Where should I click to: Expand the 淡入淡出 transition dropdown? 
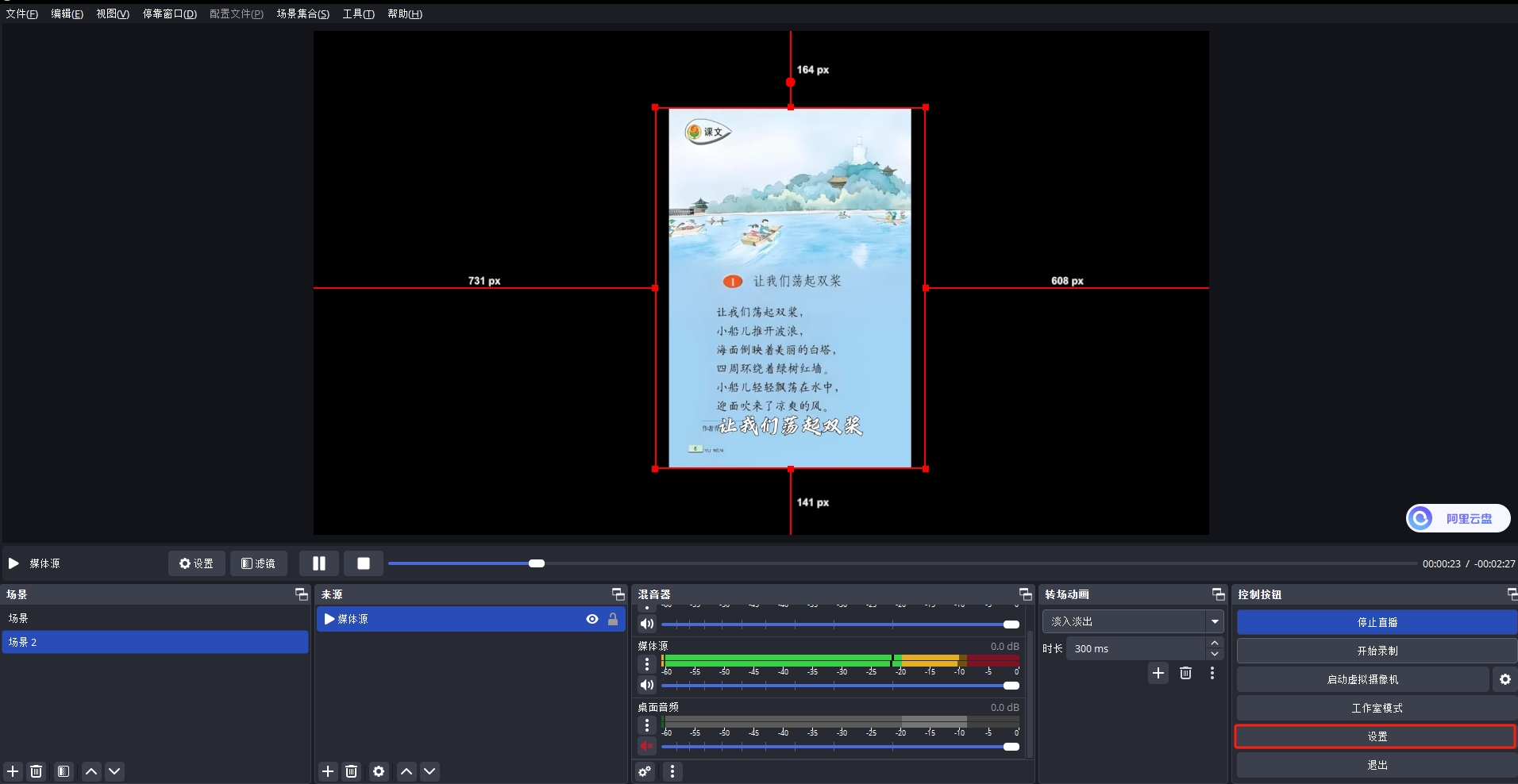1215,621
